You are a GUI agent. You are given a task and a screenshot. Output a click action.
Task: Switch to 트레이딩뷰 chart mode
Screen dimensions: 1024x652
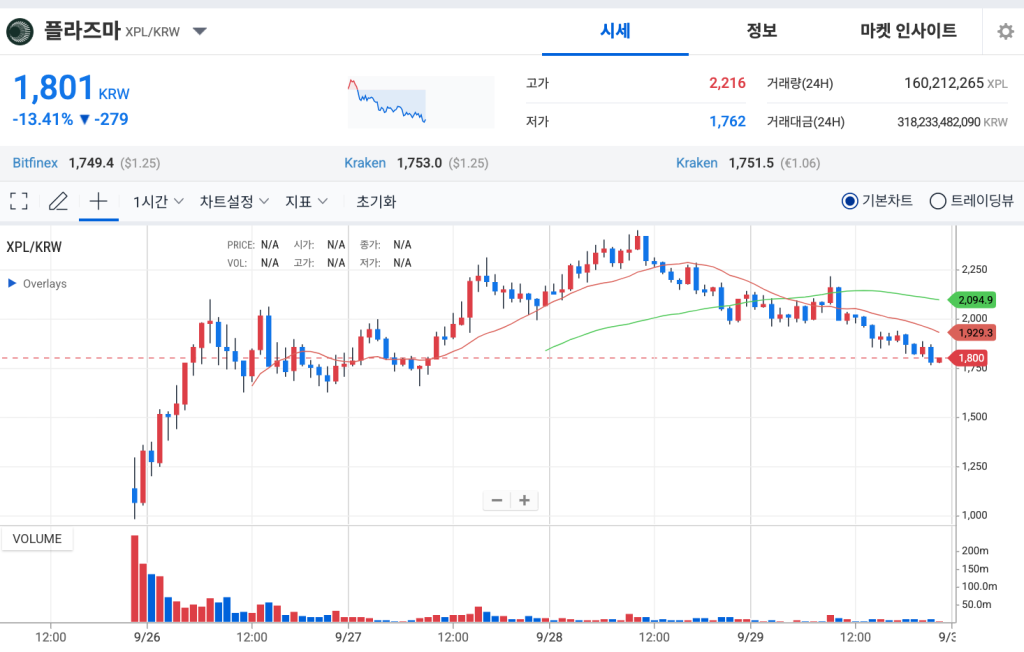(938, 200)
